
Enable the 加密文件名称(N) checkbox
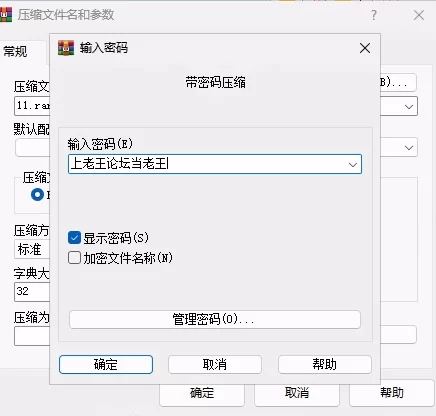[74, 258]
